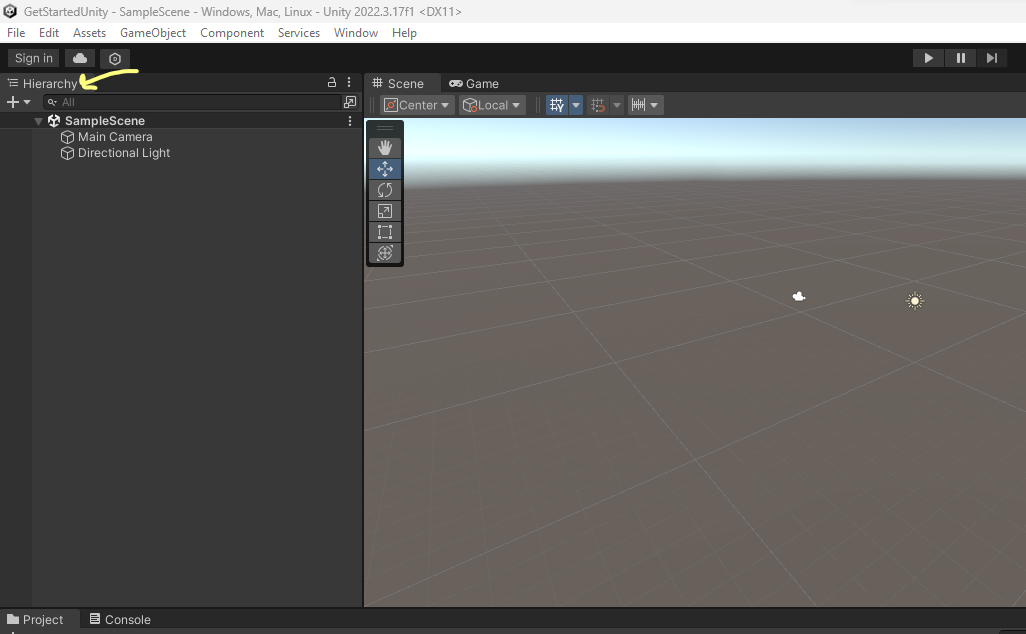The width and height of the screenshot is (1026, 634).
Task: Click the sun light gizmo in Scene
Action: click(x=915, y=301)
